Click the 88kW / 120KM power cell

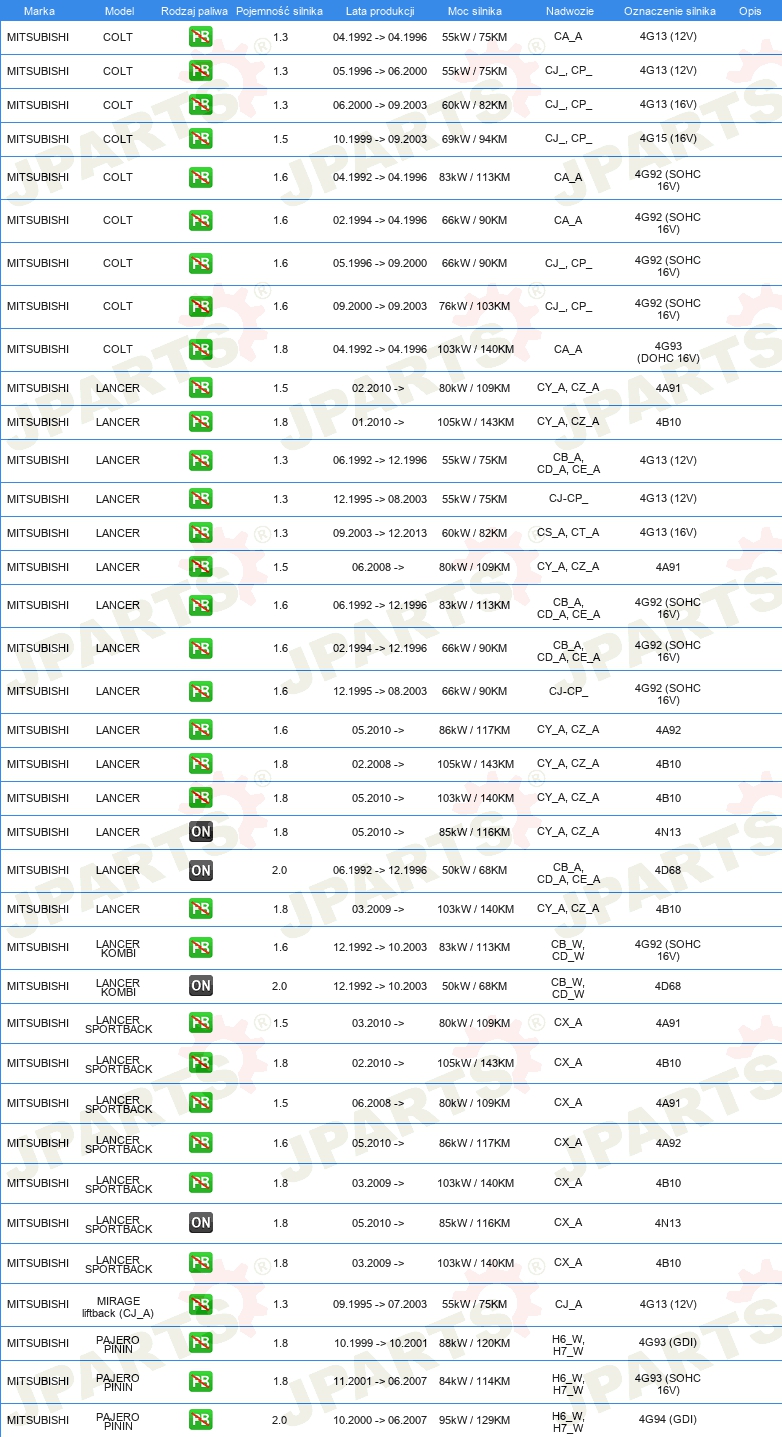(475, 1343)
